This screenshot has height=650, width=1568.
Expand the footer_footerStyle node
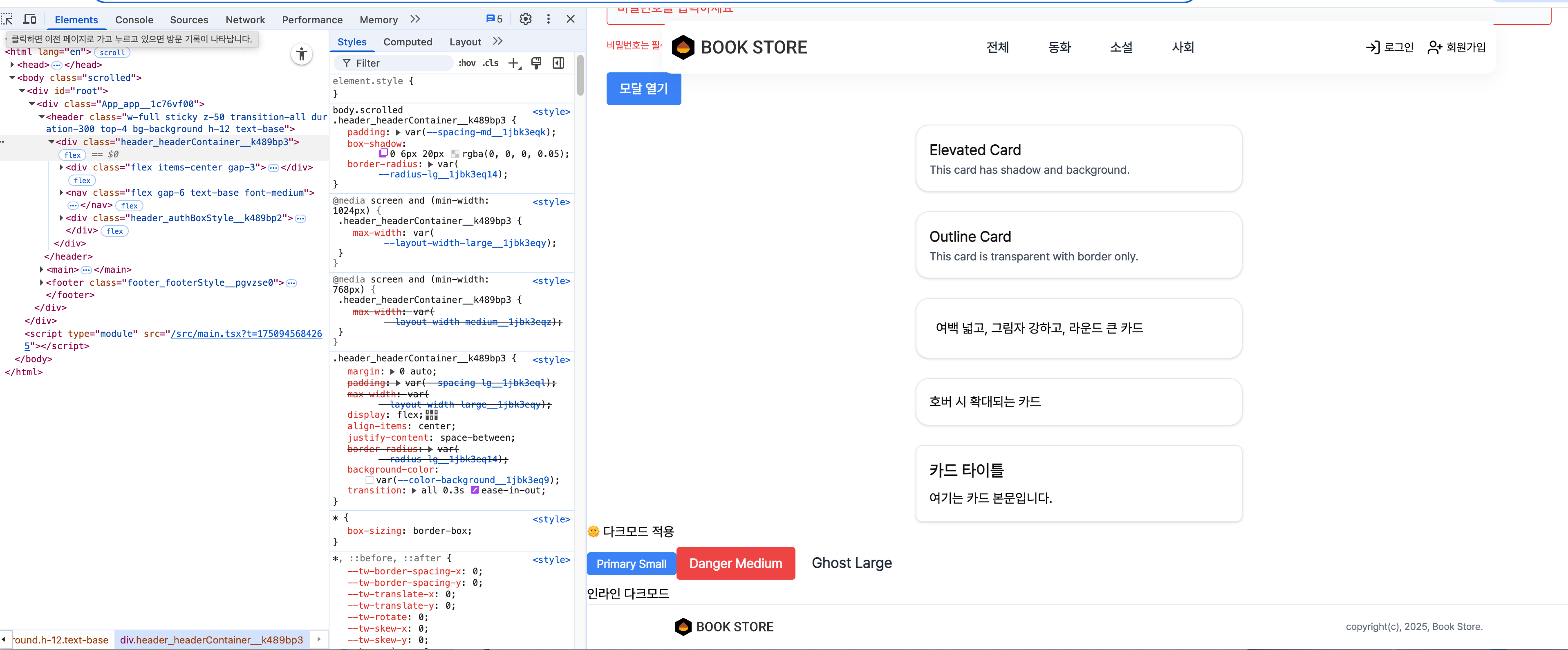[x=41, y=282]
